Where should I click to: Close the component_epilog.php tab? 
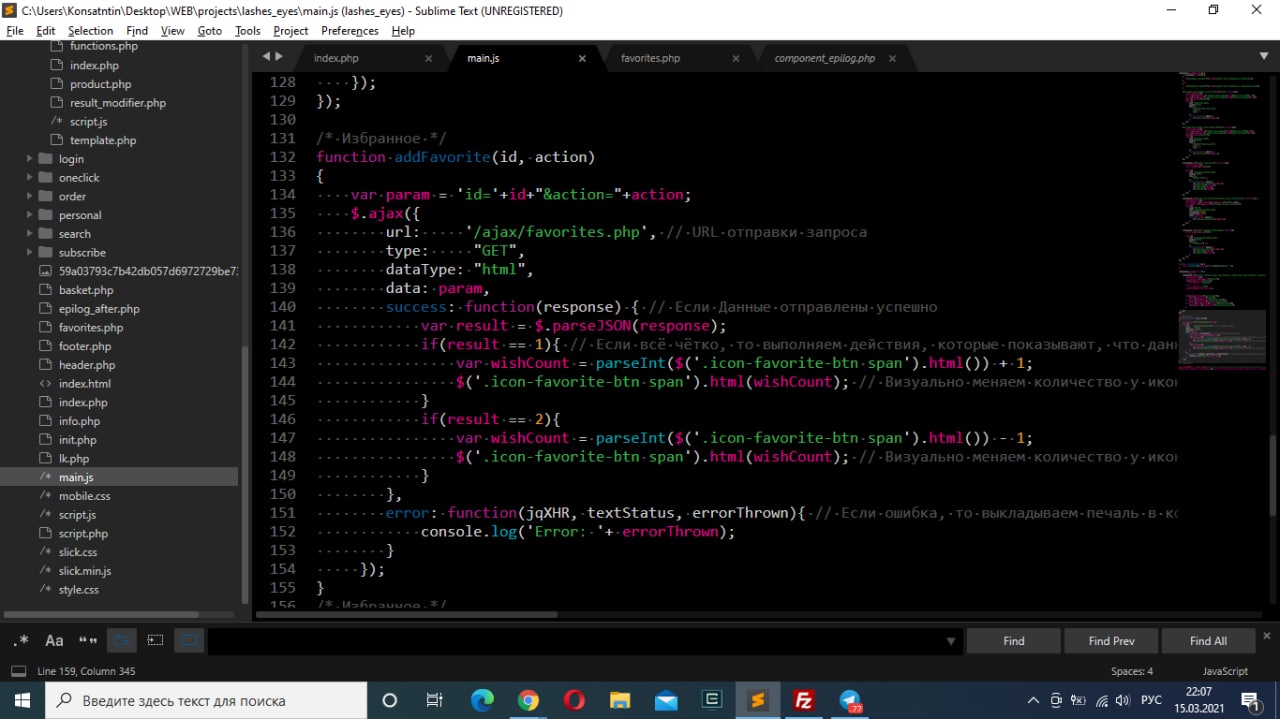coord(892,59)
